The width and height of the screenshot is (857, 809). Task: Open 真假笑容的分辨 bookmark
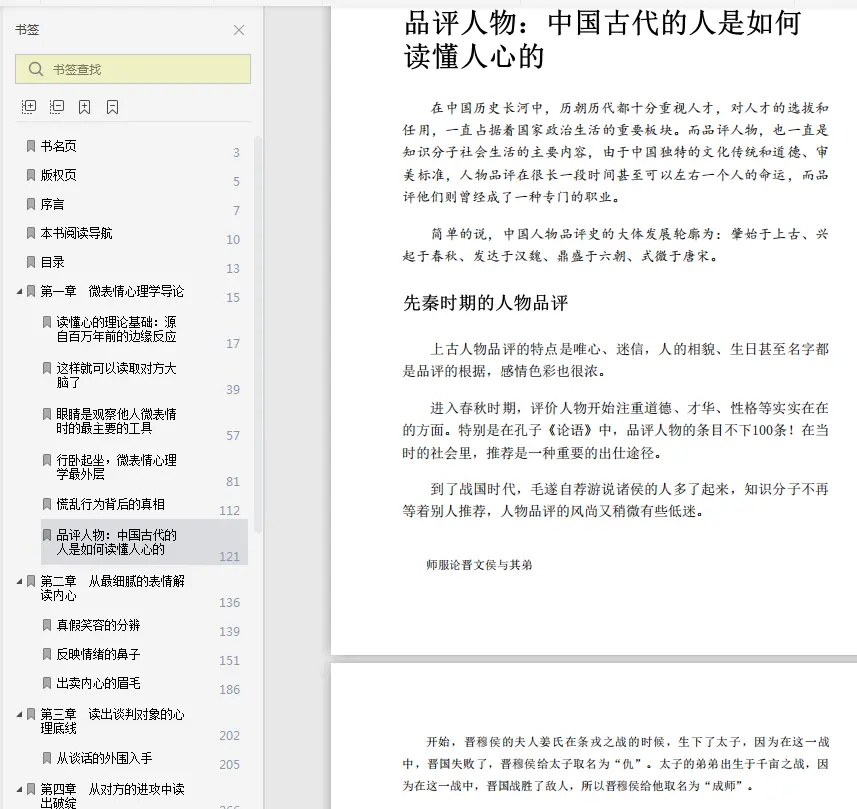click(98, 625)
